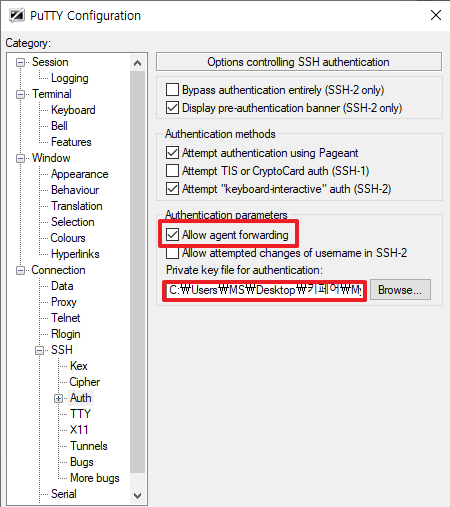Enable Bypass authentication entirely checkbox
450x507 pixels.
[x=172, y=90]
